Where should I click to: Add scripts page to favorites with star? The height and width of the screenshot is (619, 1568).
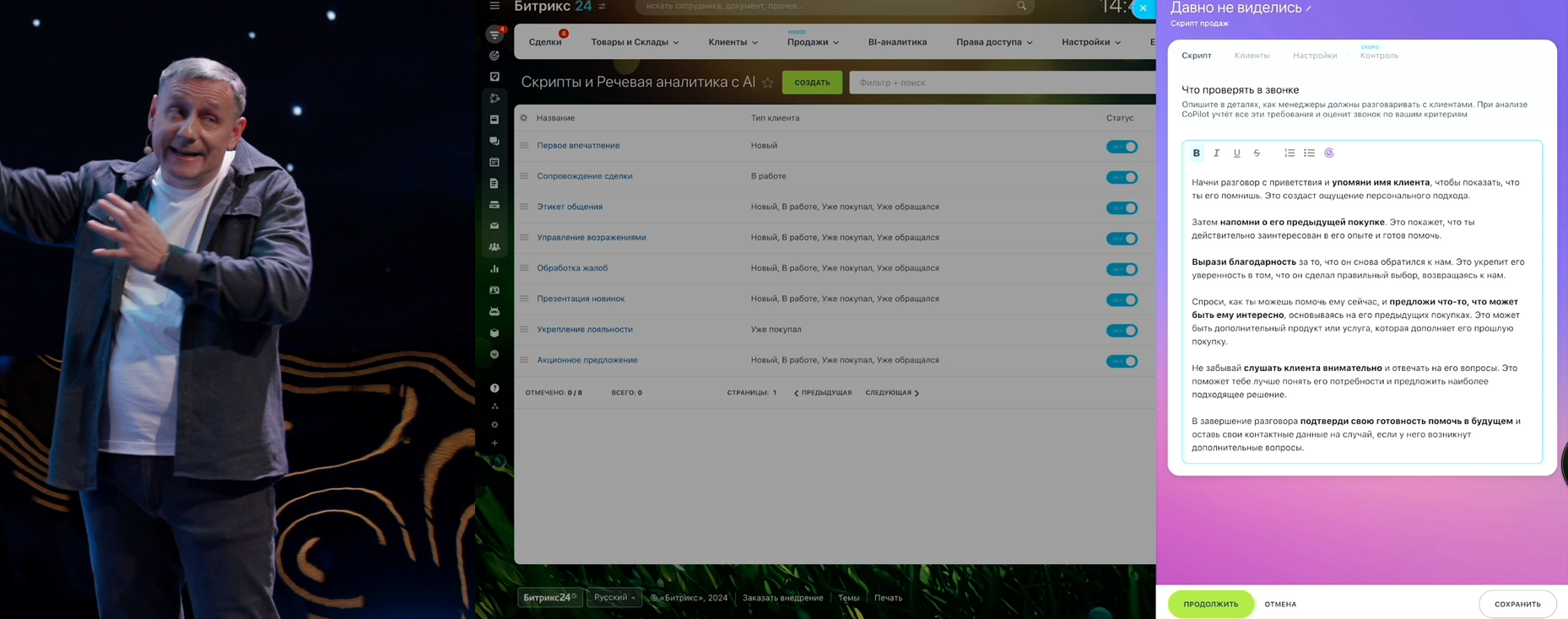click(767, 83)
